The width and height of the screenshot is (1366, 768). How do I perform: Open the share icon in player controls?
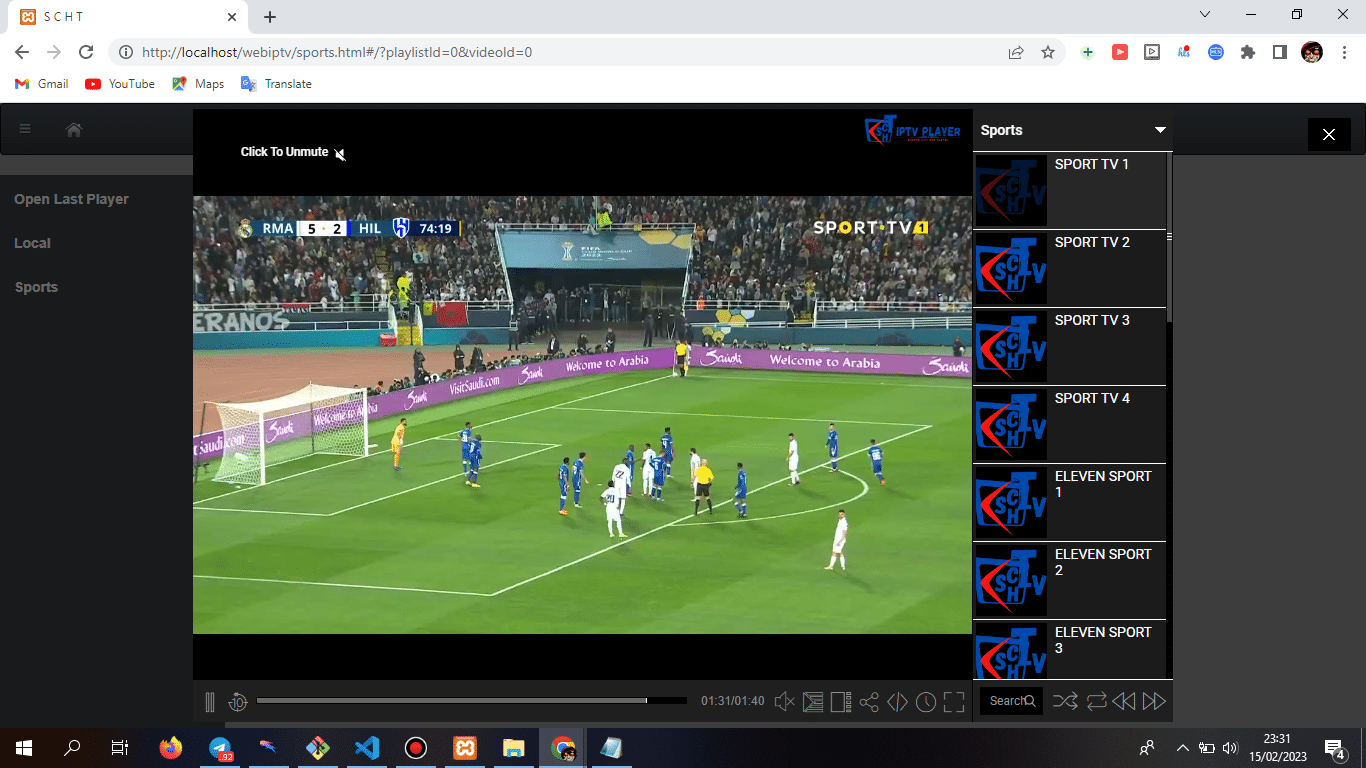click(869, 702)
